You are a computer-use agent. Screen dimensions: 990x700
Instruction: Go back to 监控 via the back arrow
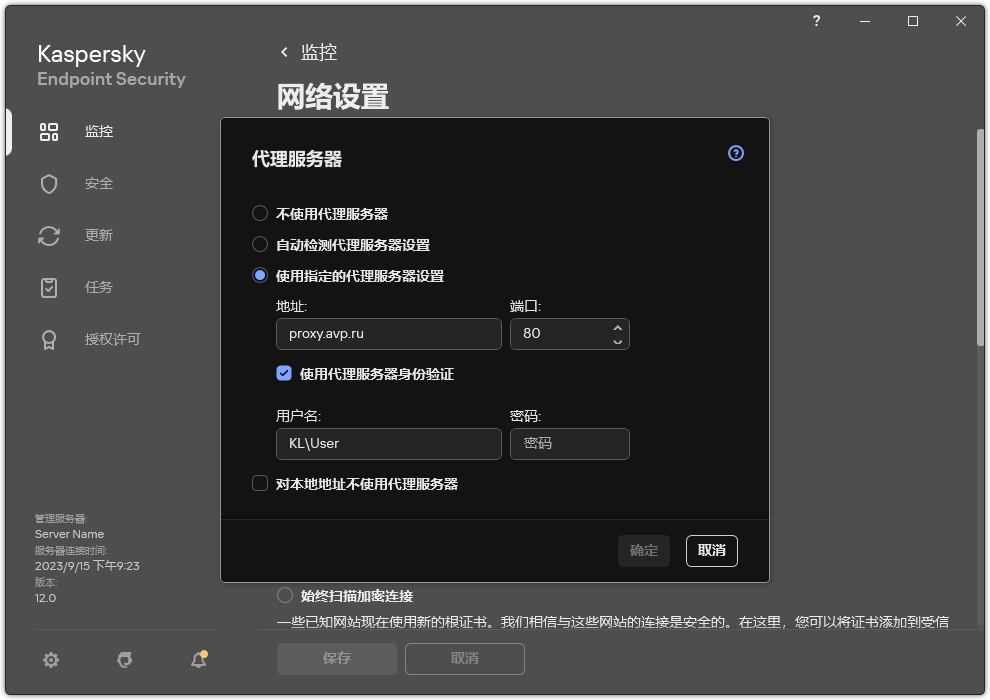[x=283, y=52]
